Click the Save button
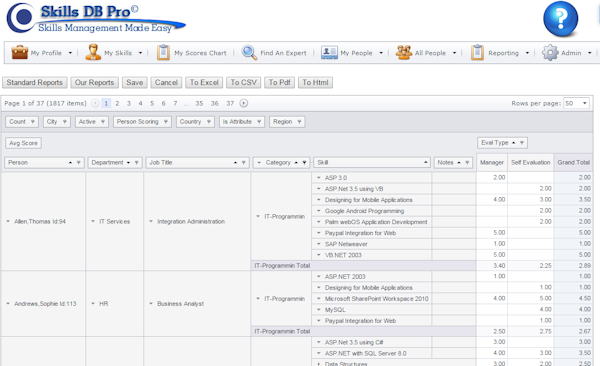The image size is (600, 366). (x=135, y=82)
